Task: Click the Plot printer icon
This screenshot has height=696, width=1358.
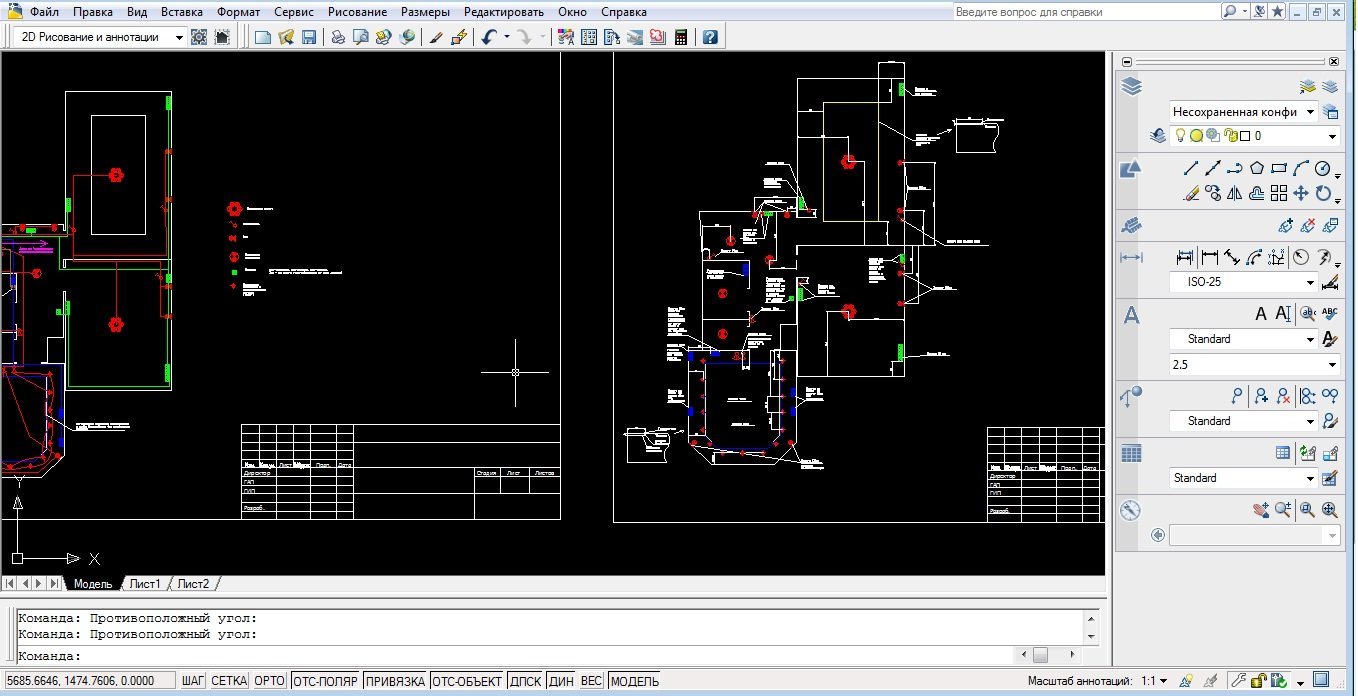Action: click(x=338, y=37)
